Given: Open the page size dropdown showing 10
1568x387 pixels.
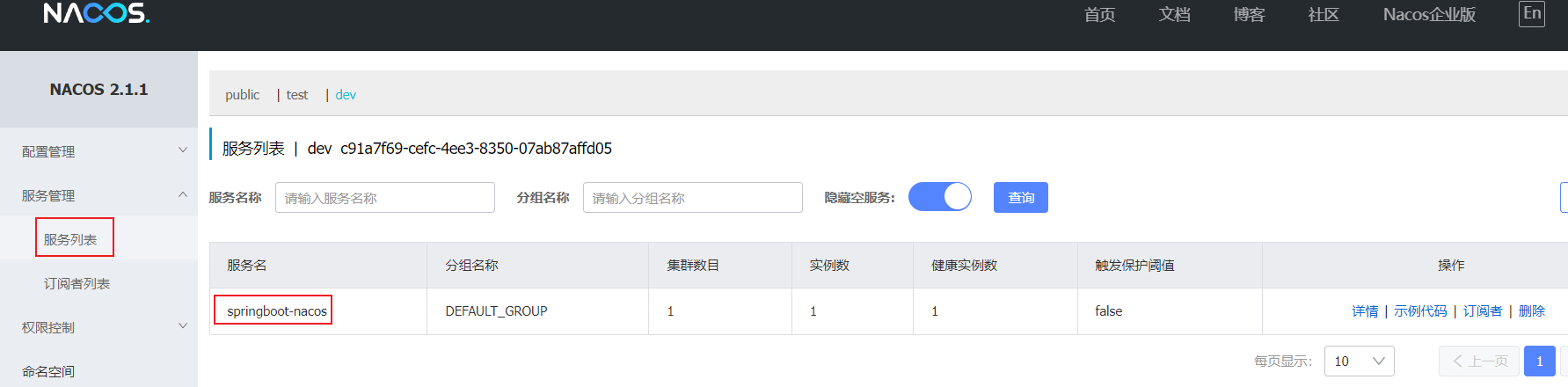Looking at the screenshot, I should point(1359,361).
